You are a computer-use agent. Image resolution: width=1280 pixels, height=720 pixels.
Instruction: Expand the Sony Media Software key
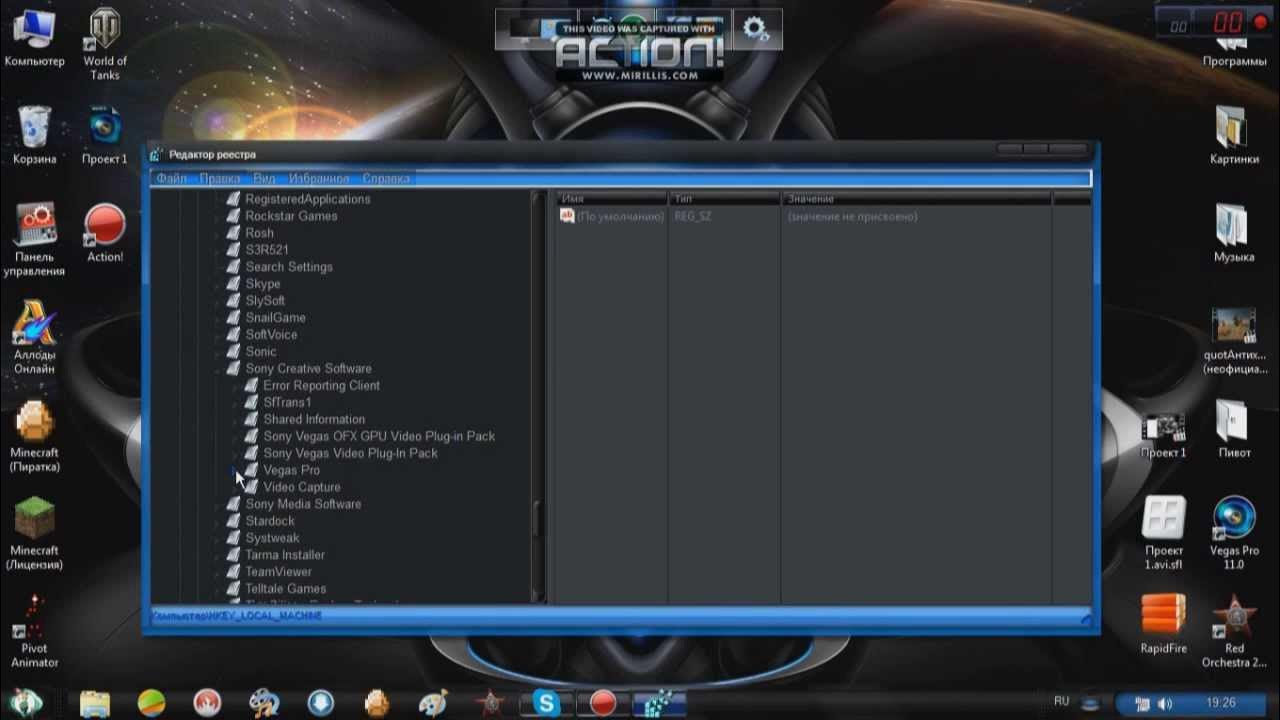point(218,504)
